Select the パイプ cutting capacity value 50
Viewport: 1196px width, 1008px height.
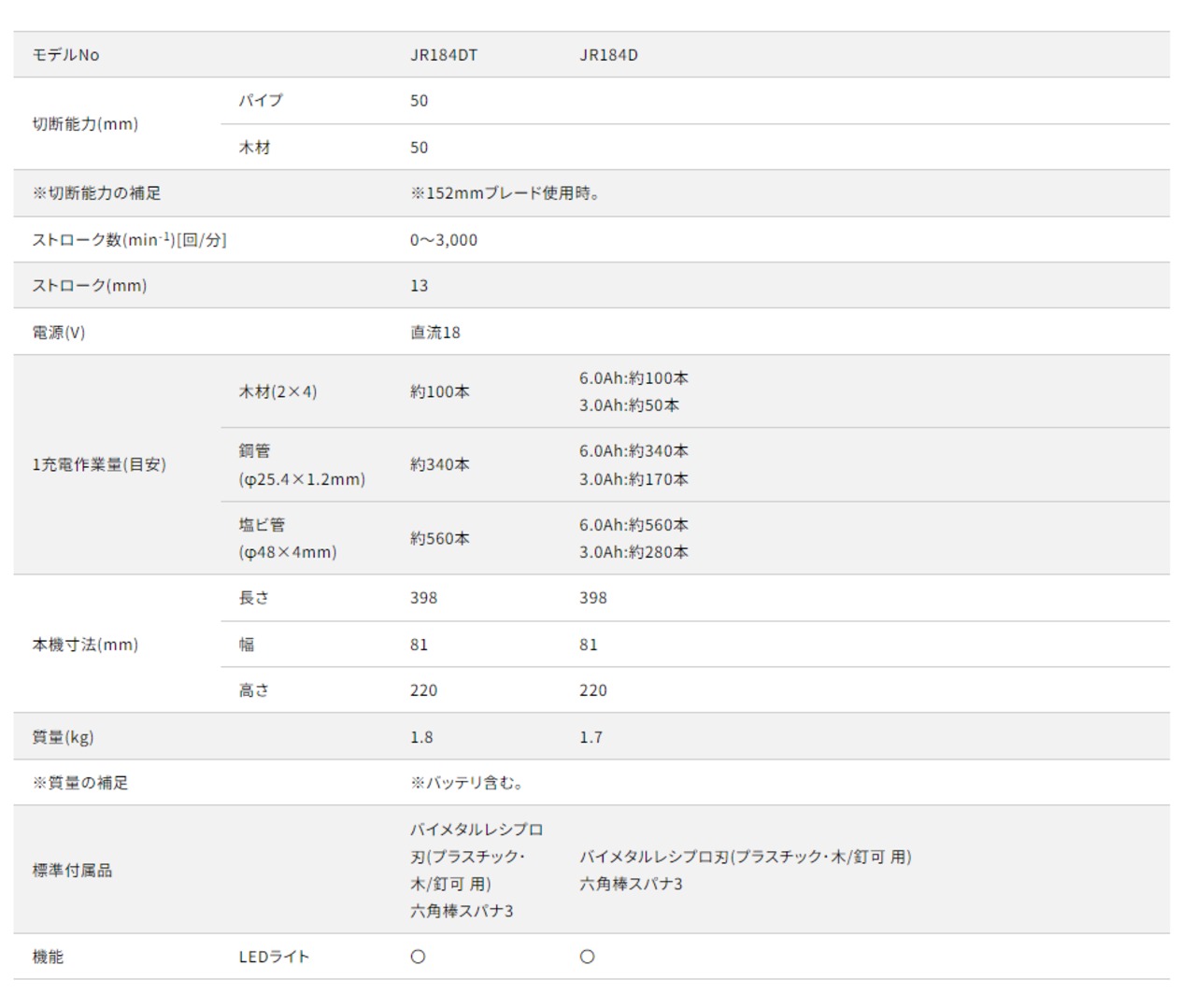pos(419,101)
